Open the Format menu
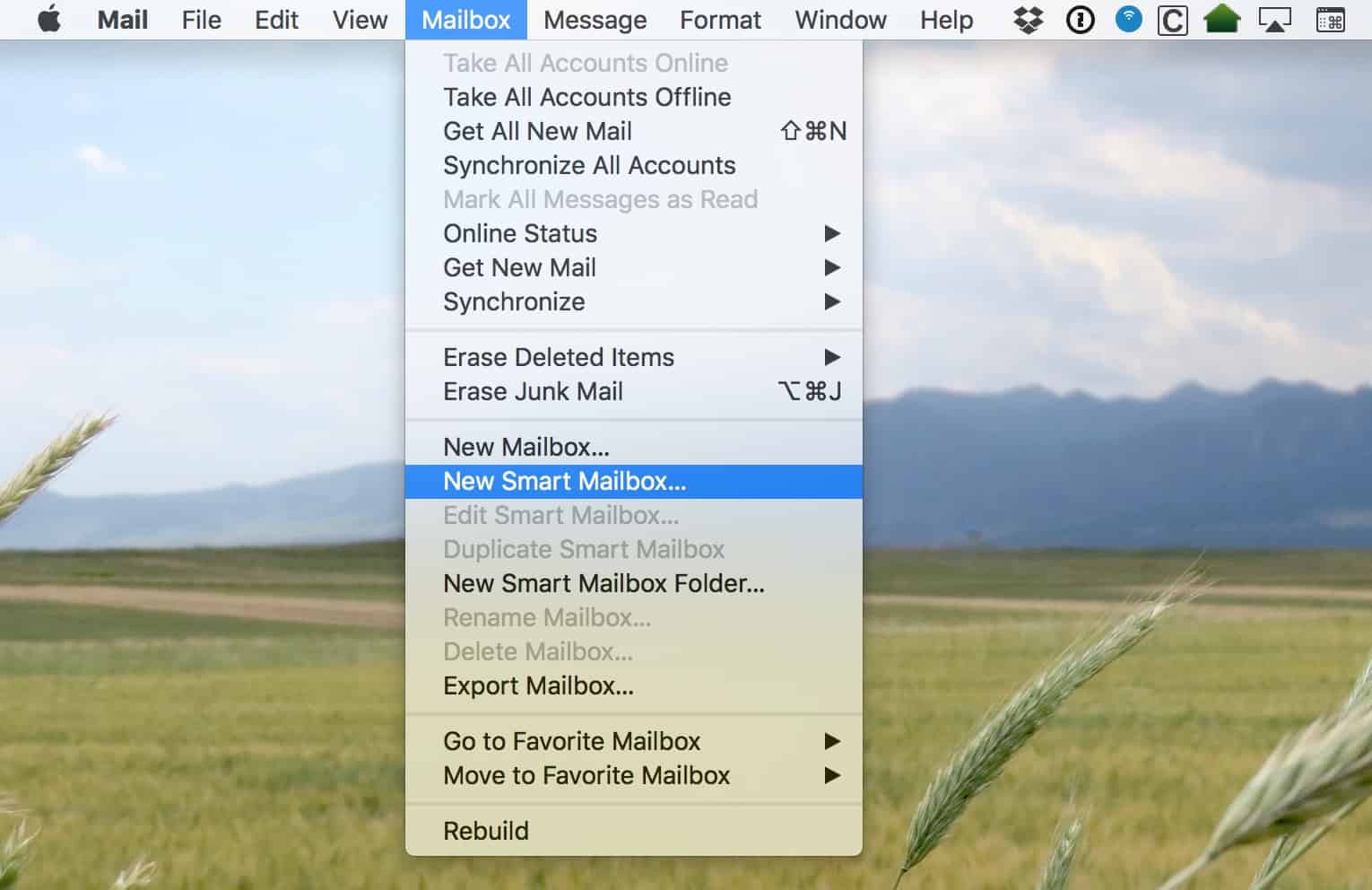The width and height of the screenshot is (1372, 890). [x=720, y=20]
